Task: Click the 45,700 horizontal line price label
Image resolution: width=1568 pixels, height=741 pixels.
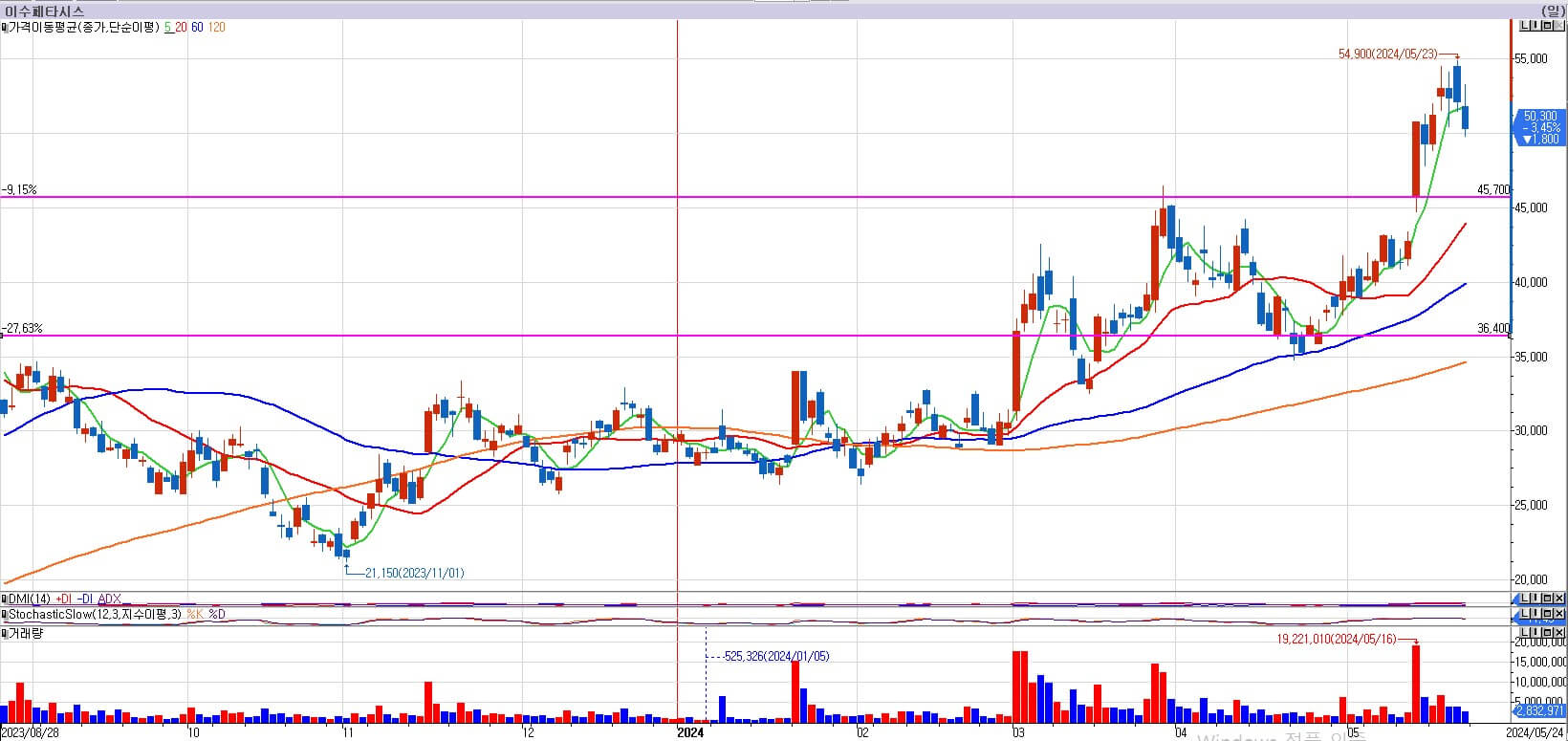Action: tap(1493, 190)
